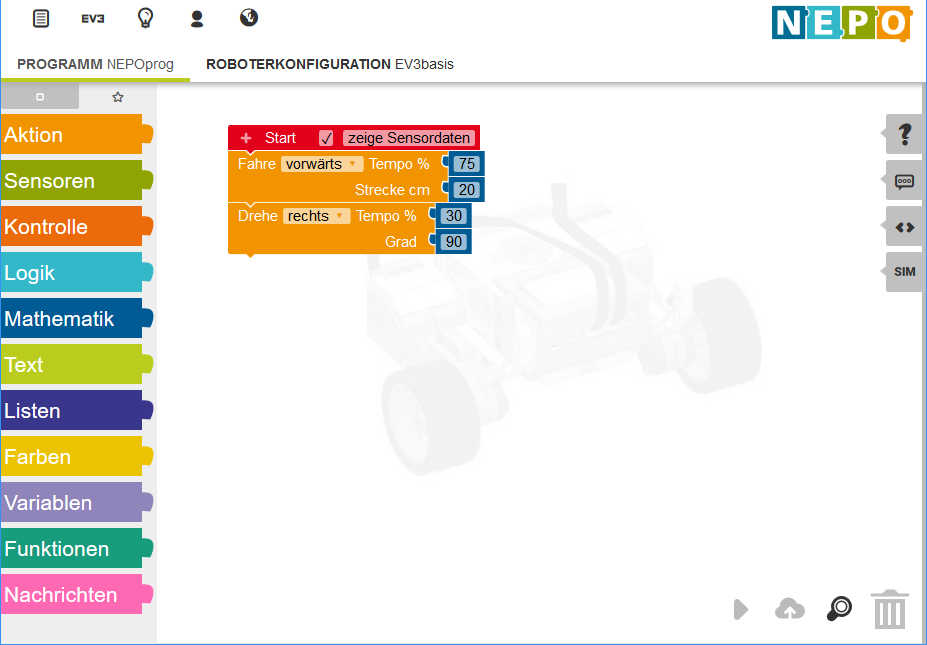The image size is (927, 645).
Task: Toggle the zeige Sensordaten checkbox
Action: pos(326,138)
